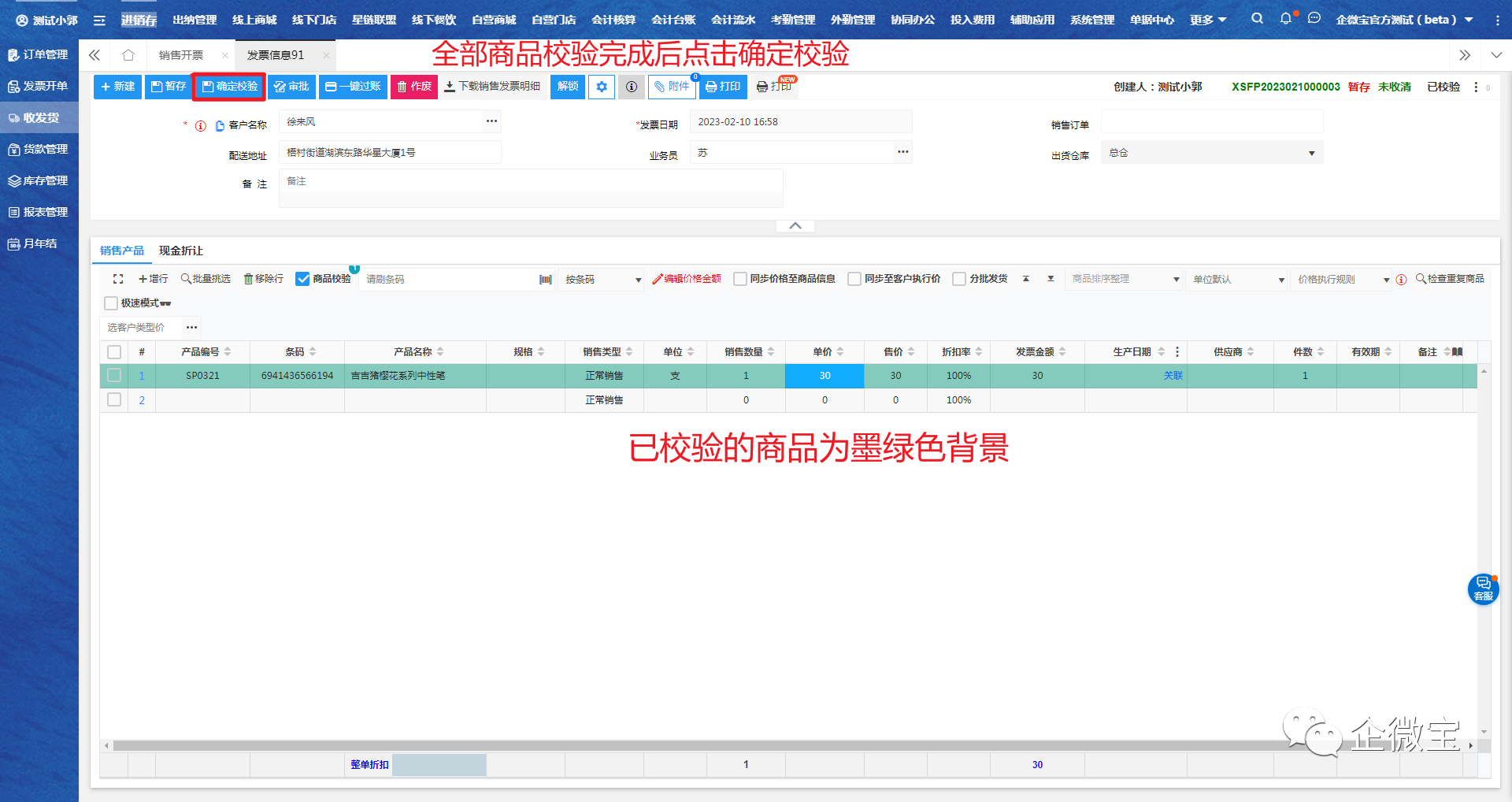The width and height of the screenshot is (1512, 802).
Task: Open 会计核算 menu in top navigation
Action: (x=613, y=20)
